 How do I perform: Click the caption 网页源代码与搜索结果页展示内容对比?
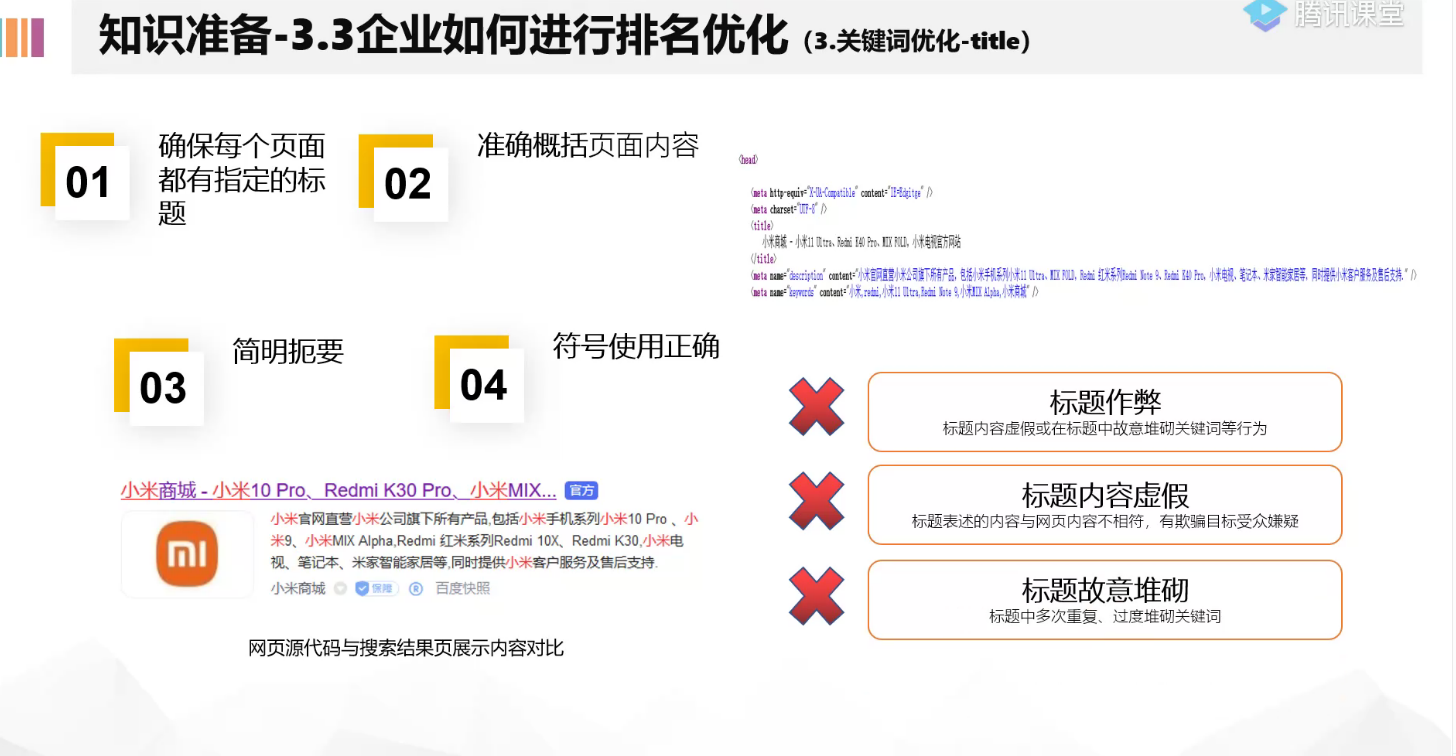pos(406,648)
